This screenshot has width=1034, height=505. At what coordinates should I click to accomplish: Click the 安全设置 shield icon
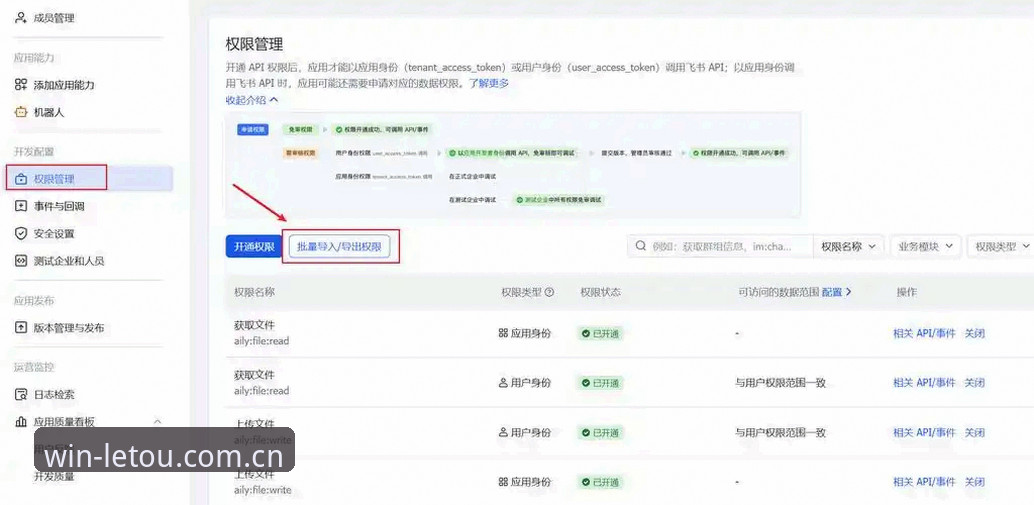click(21, 233)
